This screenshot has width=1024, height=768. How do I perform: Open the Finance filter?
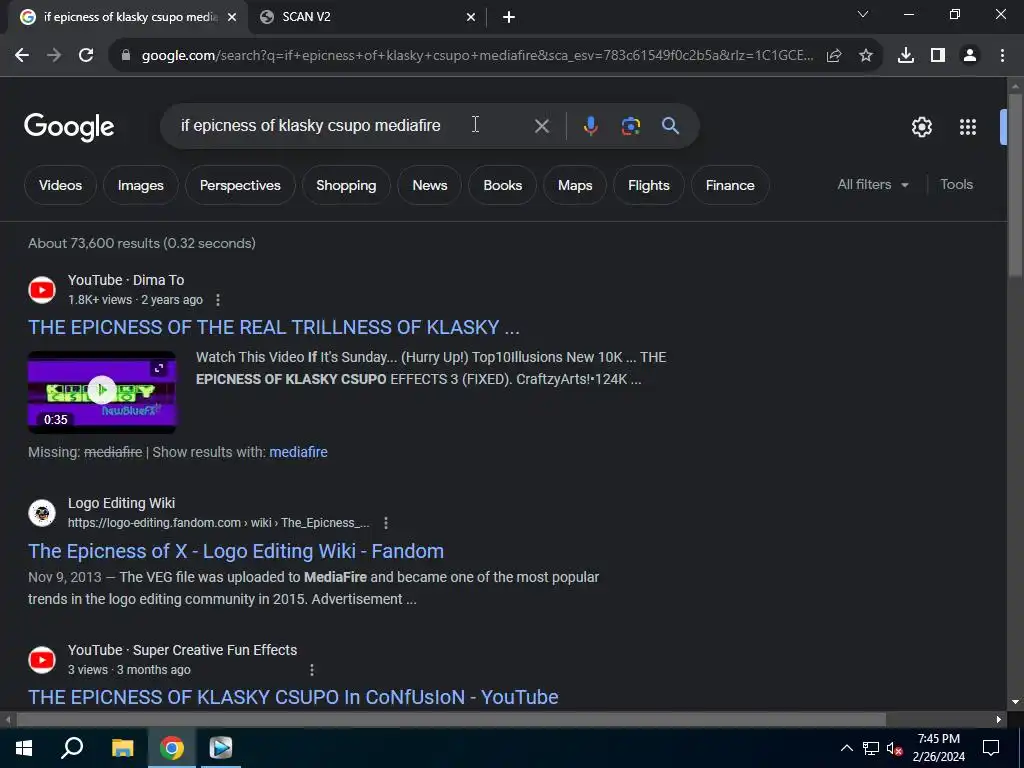click(x=730, y=185)
